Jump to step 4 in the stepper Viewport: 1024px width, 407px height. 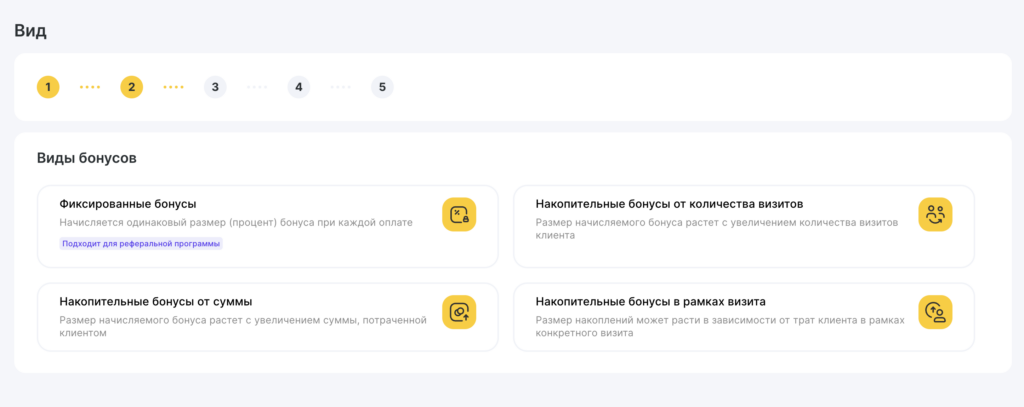298,87
